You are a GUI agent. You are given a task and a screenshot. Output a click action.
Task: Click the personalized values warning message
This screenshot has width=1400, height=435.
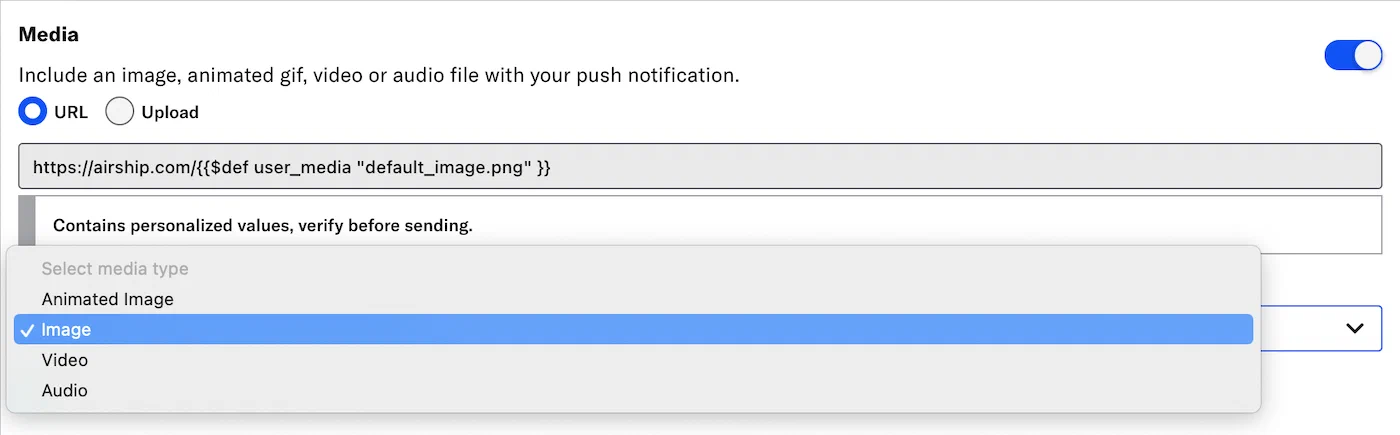coord(262,226)
